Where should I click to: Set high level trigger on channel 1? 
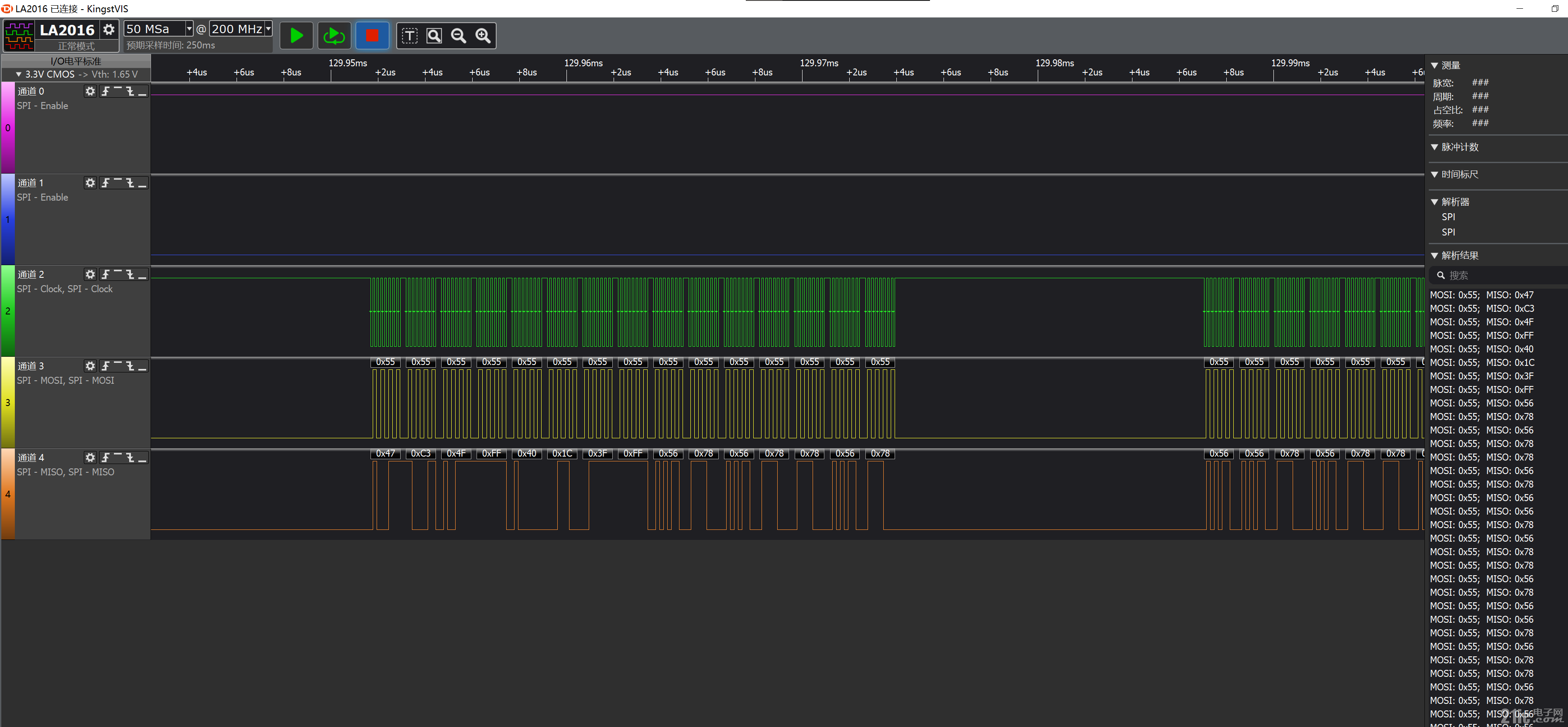coord(118,183)
